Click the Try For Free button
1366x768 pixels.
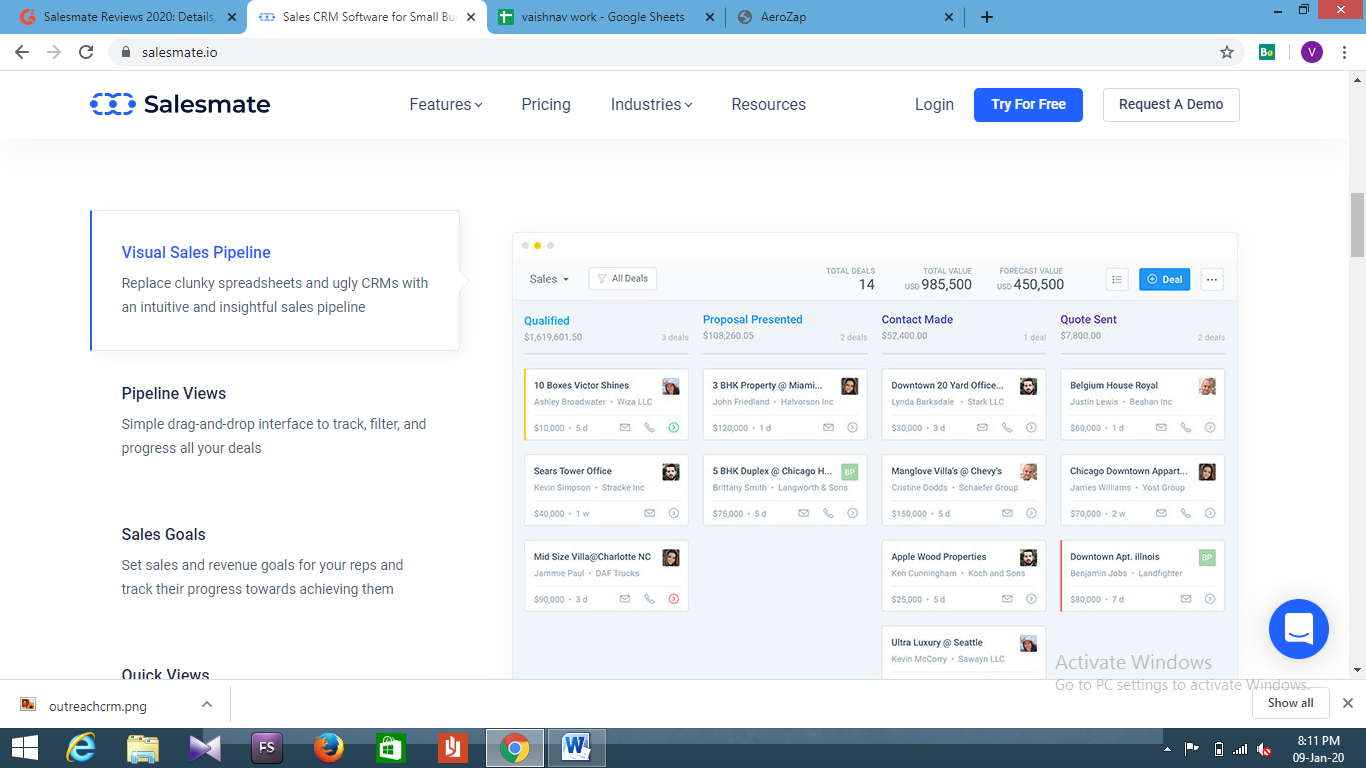point(1028,104)
